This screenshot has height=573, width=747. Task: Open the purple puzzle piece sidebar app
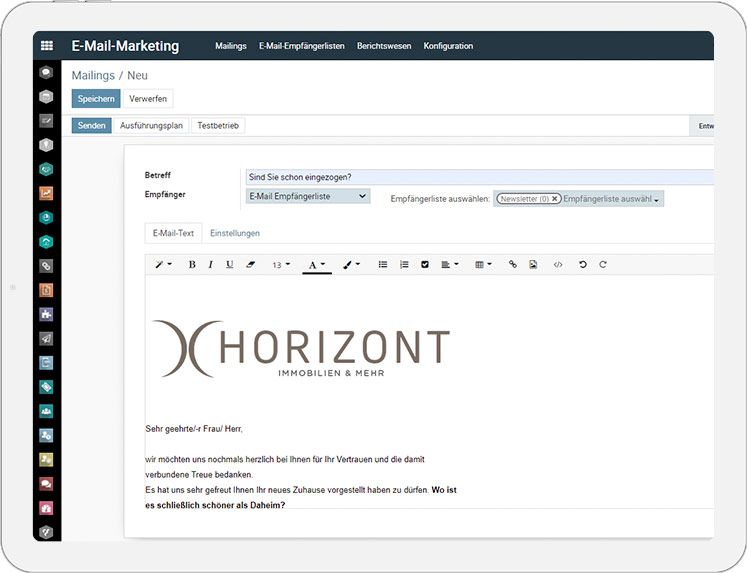click(46, 314)
